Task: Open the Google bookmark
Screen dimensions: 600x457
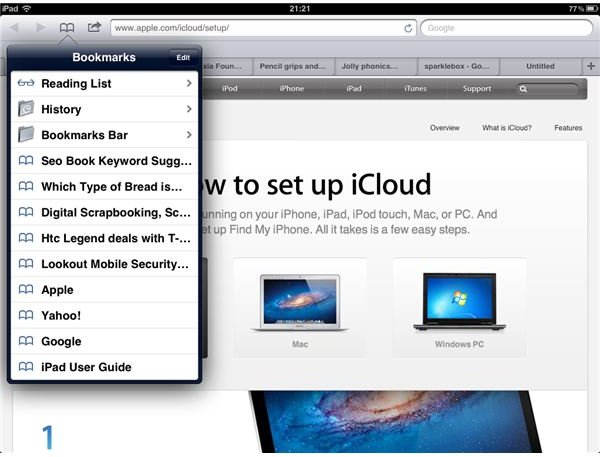Action: 104,341
